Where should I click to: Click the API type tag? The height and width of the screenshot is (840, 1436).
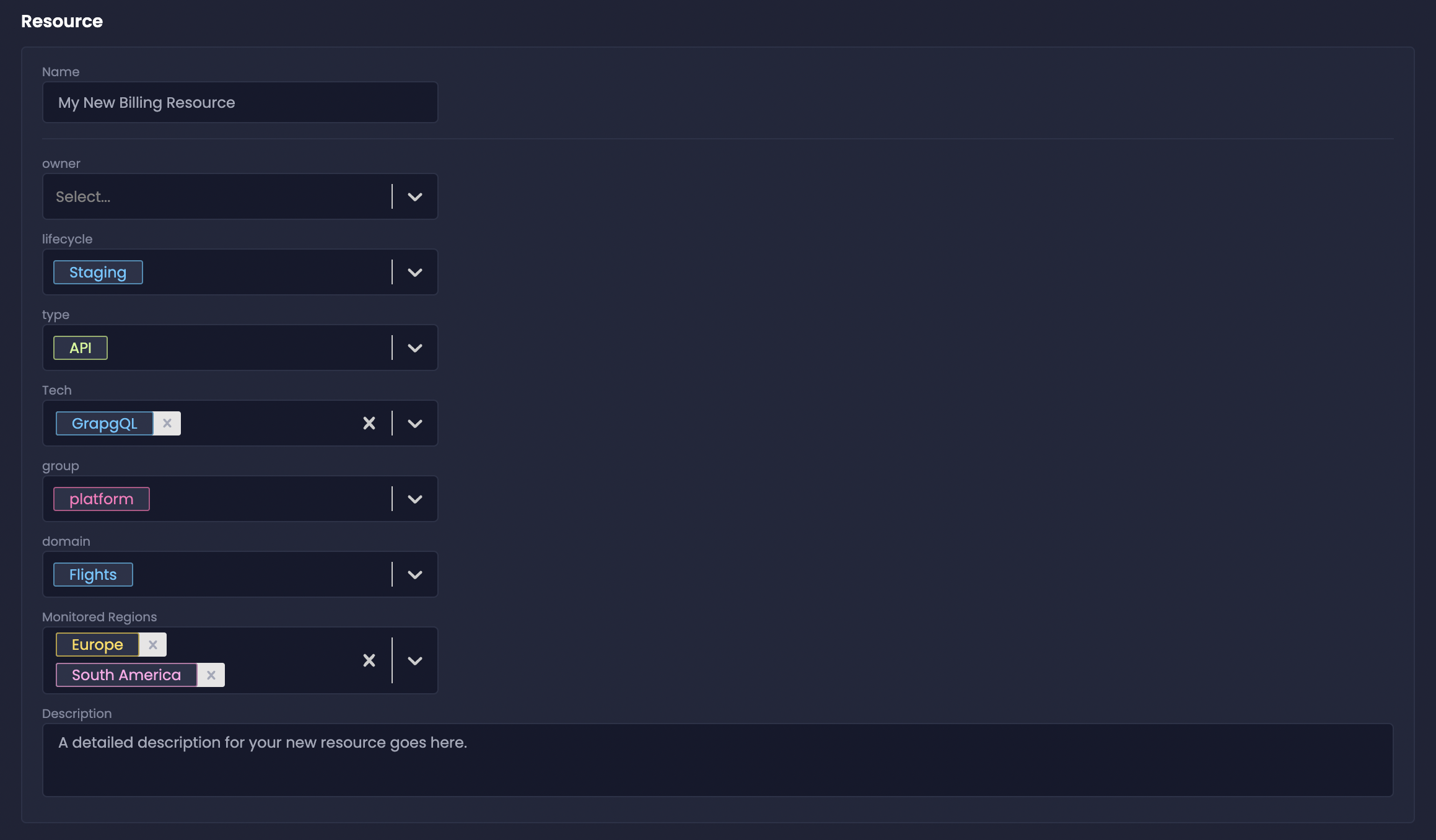(81, 348)
